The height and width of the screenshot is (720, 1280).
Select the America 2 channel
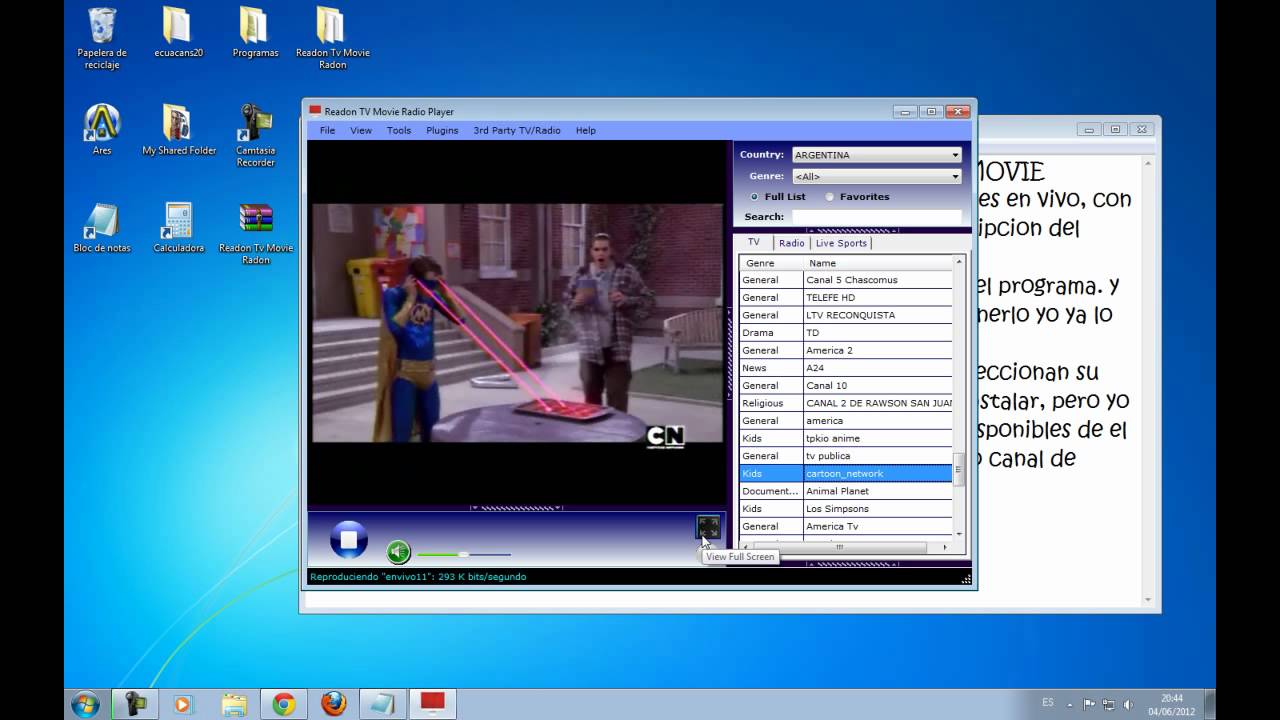(846, 350)
